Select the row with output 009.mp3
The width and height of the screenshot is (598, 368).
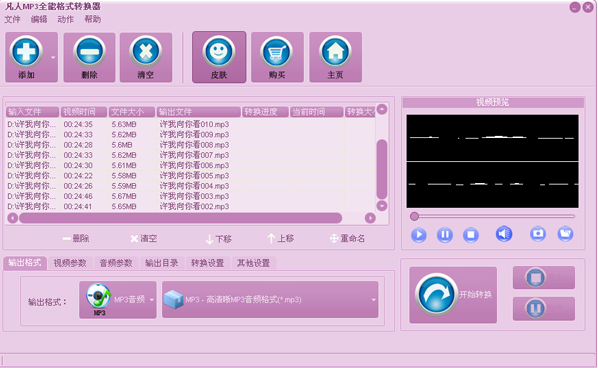coord(191,135)
